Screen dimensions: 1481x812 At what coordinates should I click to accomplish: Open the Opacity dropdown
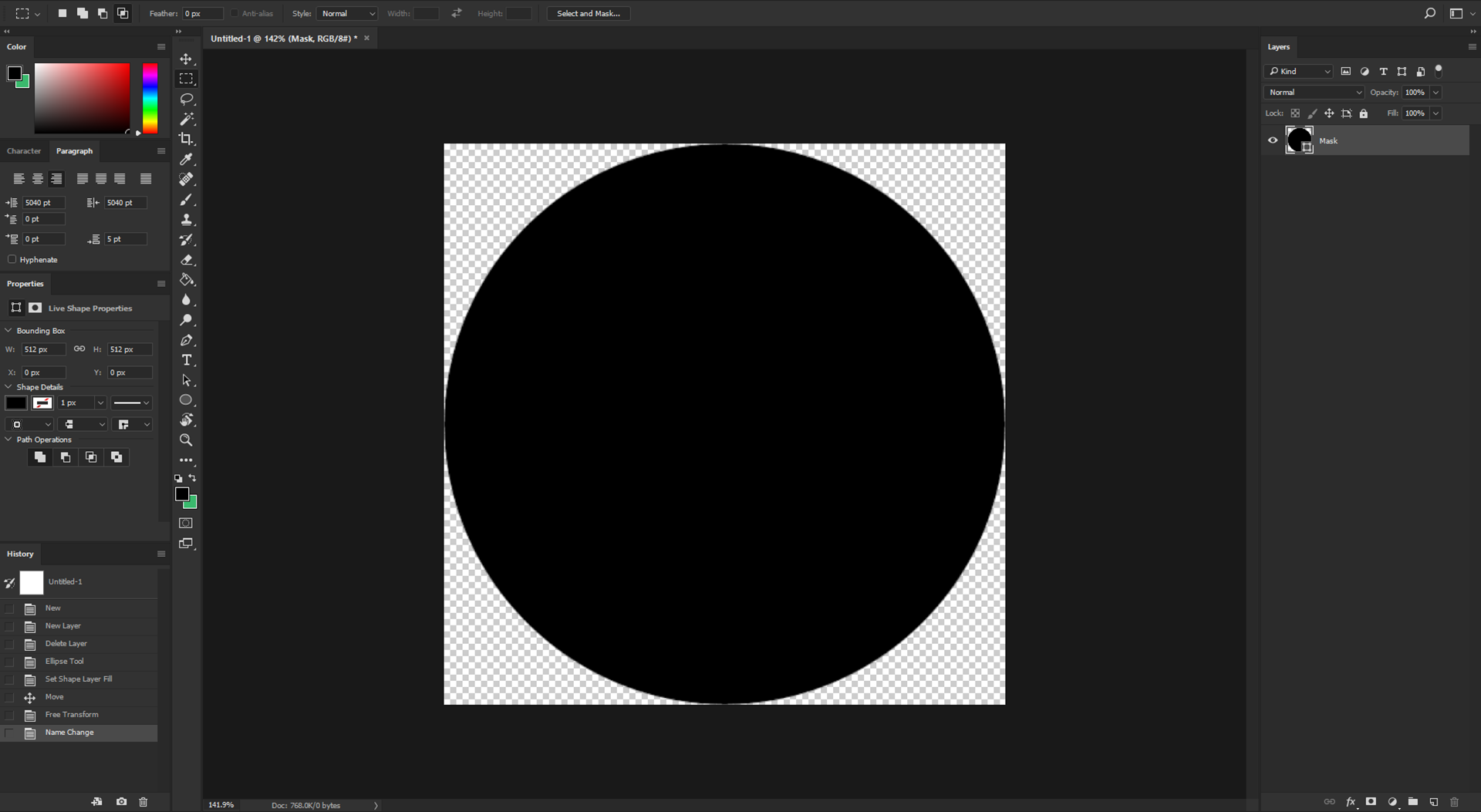[1436, 92]
